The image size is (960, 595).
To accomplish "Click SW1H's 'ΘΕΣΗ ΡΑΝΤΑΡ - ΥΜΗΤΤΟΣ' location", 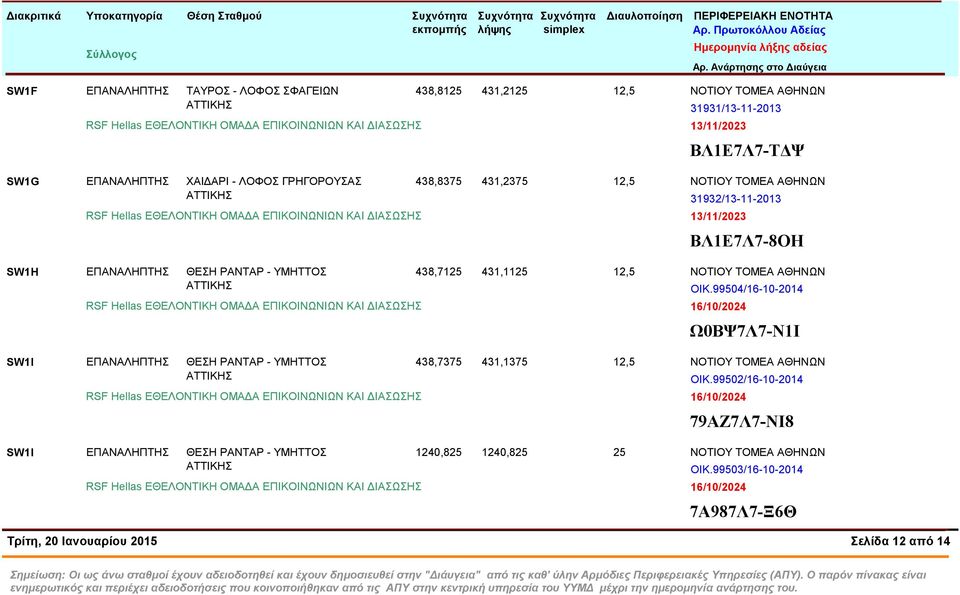I will coord(256,271).
